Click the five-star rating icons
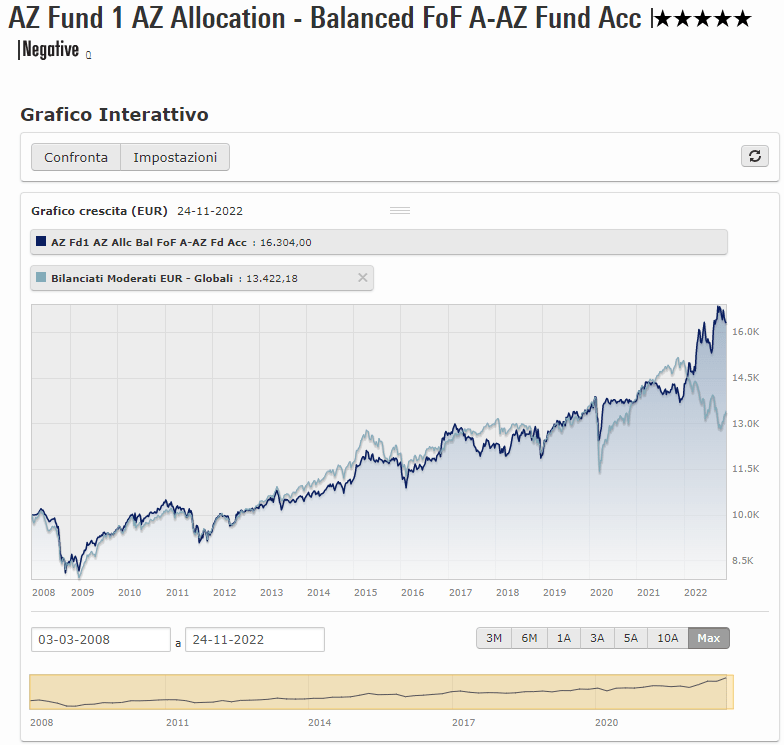The height and width of the screenshot is (745, 784). click(703, 19)
